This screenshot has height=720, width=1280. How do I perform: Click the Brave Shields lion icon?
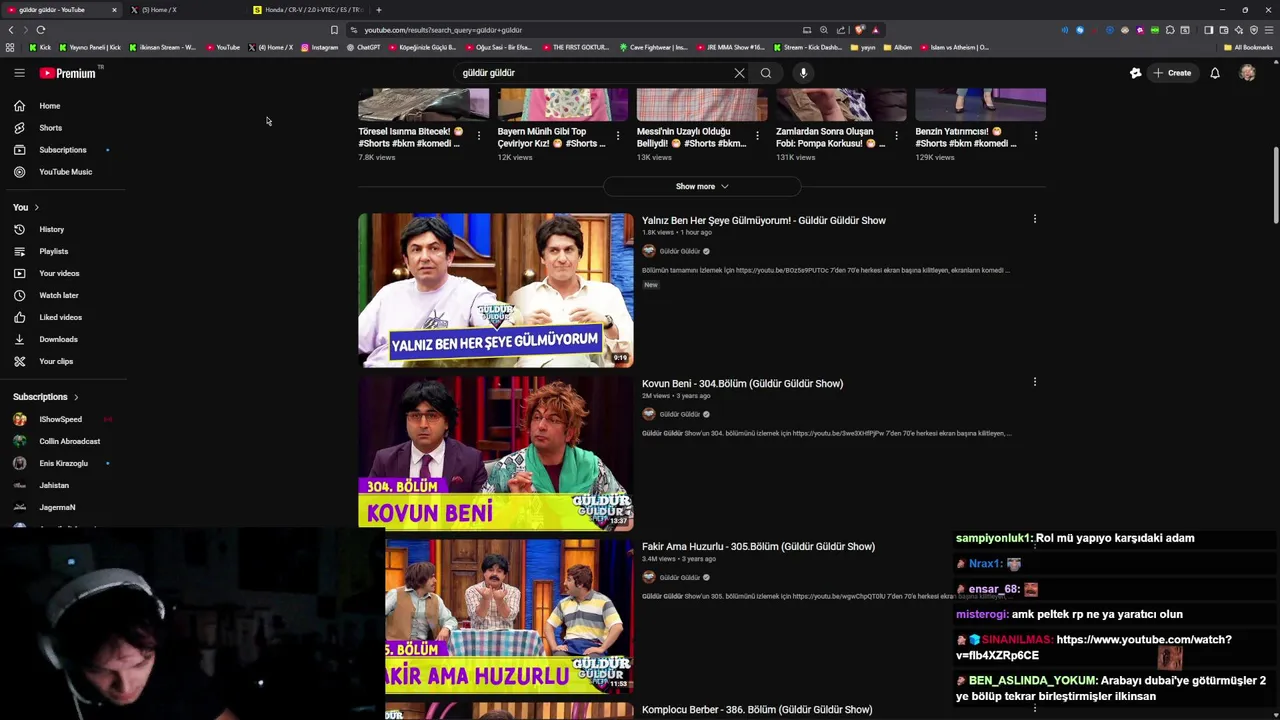click(x=860, y=30)
